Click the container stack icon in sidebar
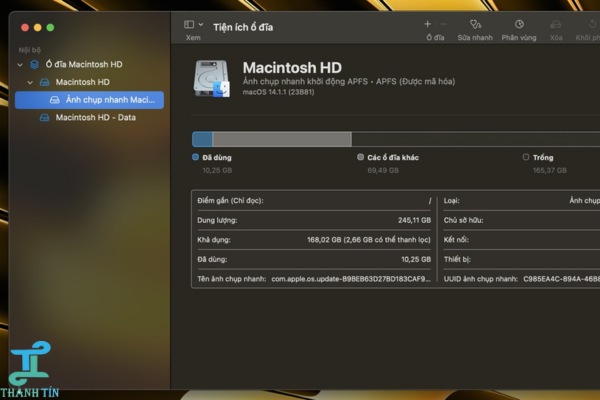This screenshot has width=600, height=400. point(34,64)
